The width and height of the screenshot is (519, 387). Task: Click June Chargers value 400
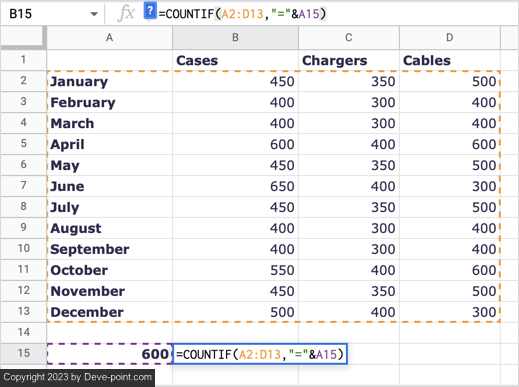click(349, 186)
